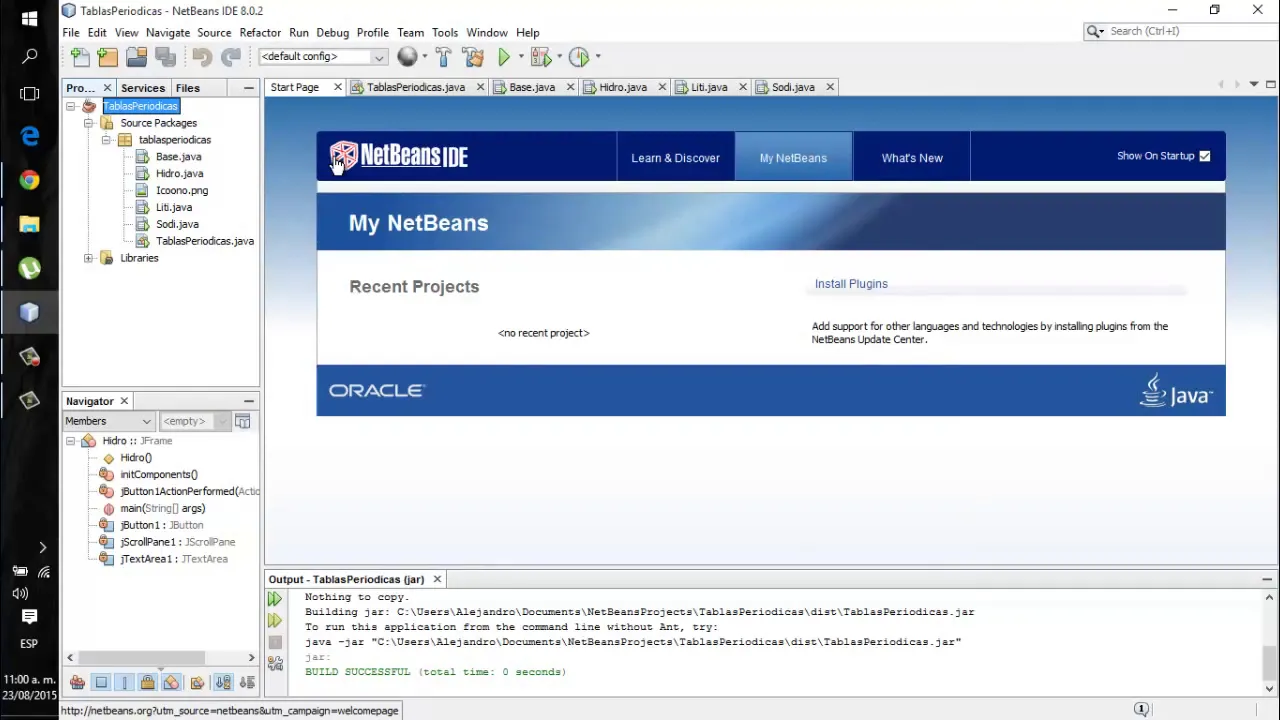Click the Output wrench settings icon
The width and height of the screenshot is (1280, 720).
(275, 663)
